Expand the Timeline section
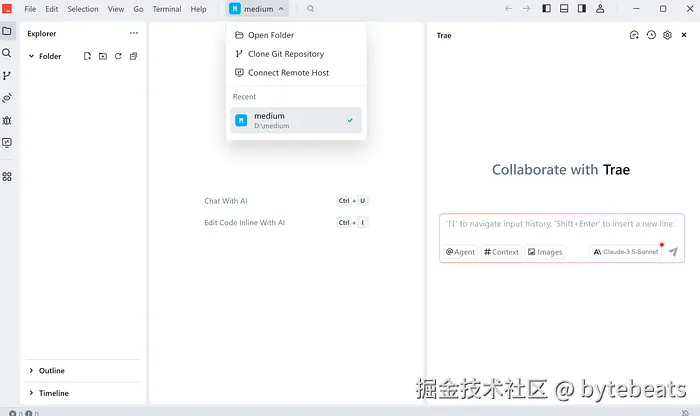The width and height of the screenshot is (700, 416). pyautogui.click(x=49, y=393)
